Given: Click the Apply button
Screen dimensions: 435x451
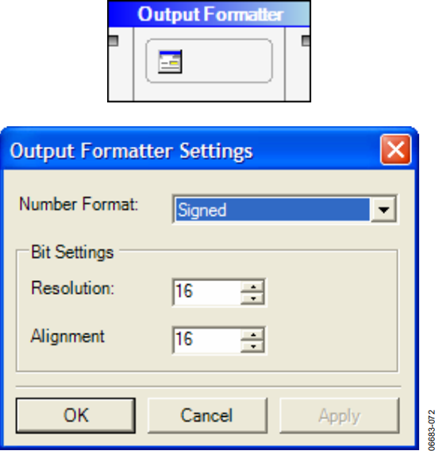Looking at the screenshot, I should click(339, 415).
